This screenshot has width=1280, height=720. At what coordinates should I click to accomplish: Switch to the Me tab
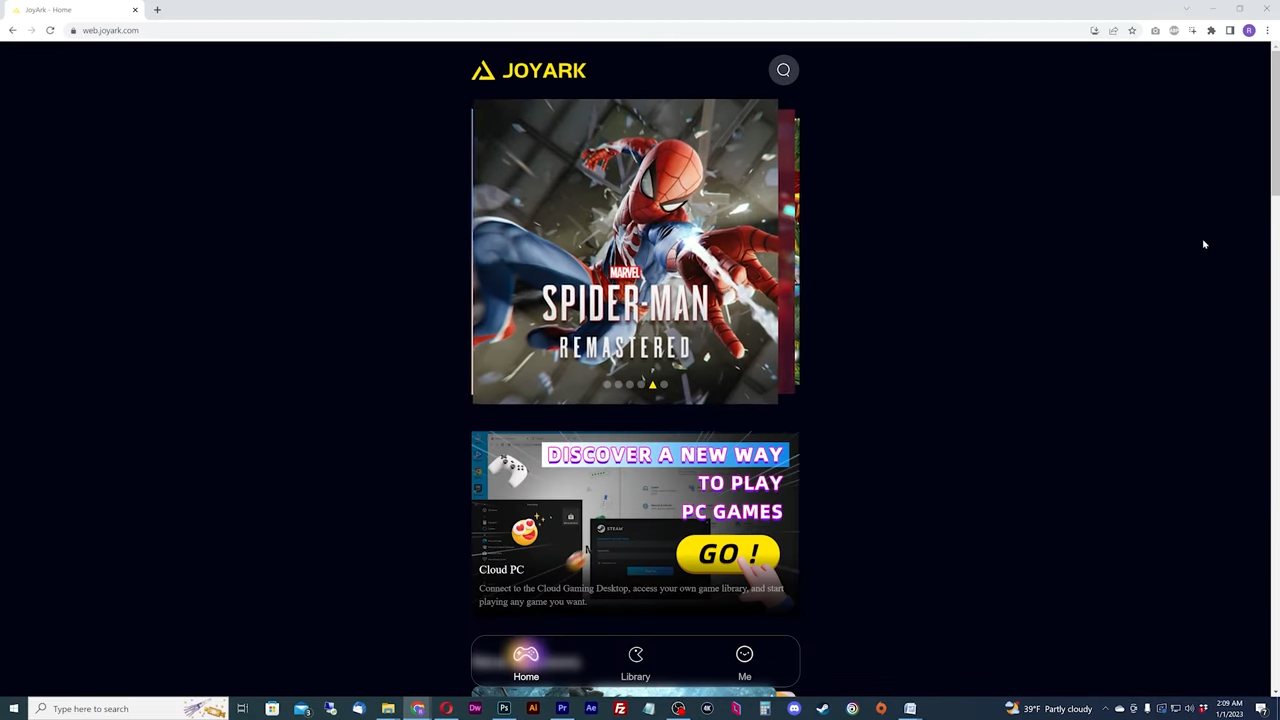click(744, 663)
